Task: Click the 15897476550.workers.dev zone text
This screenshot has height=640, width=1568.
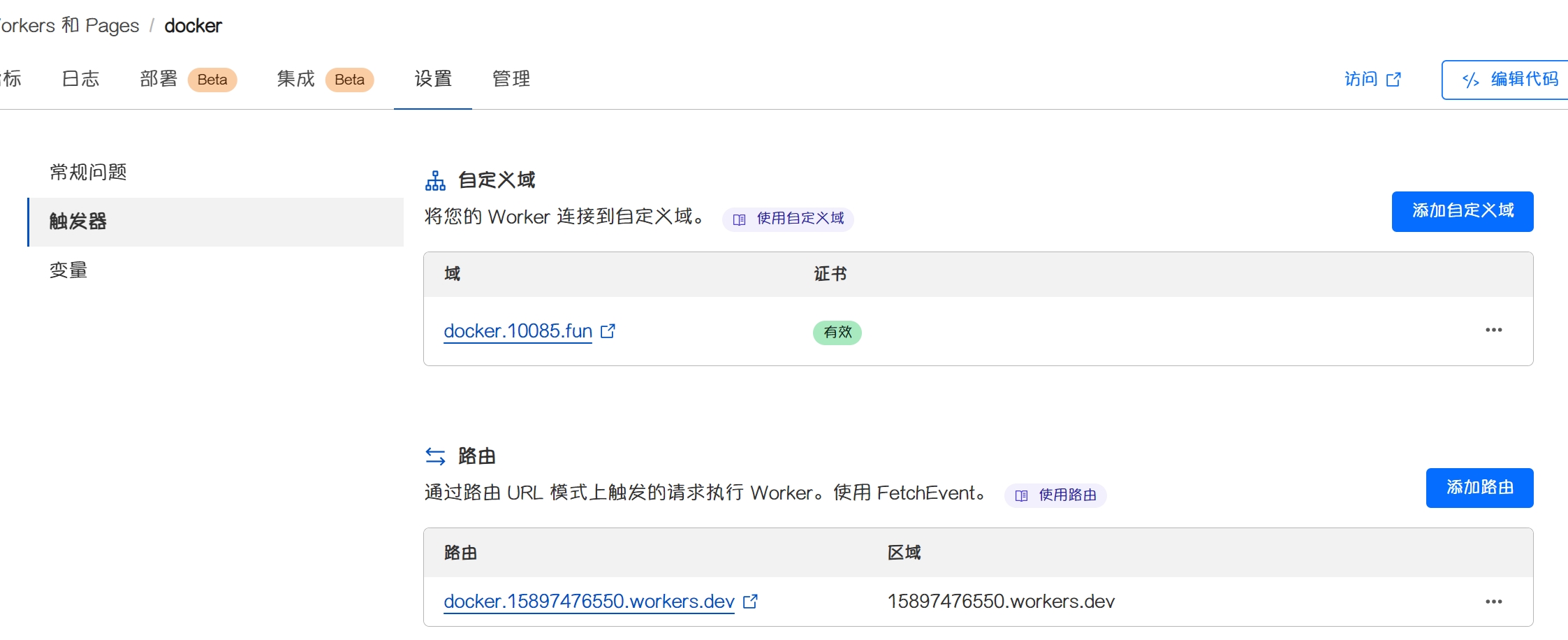Action: [1001, 602]
